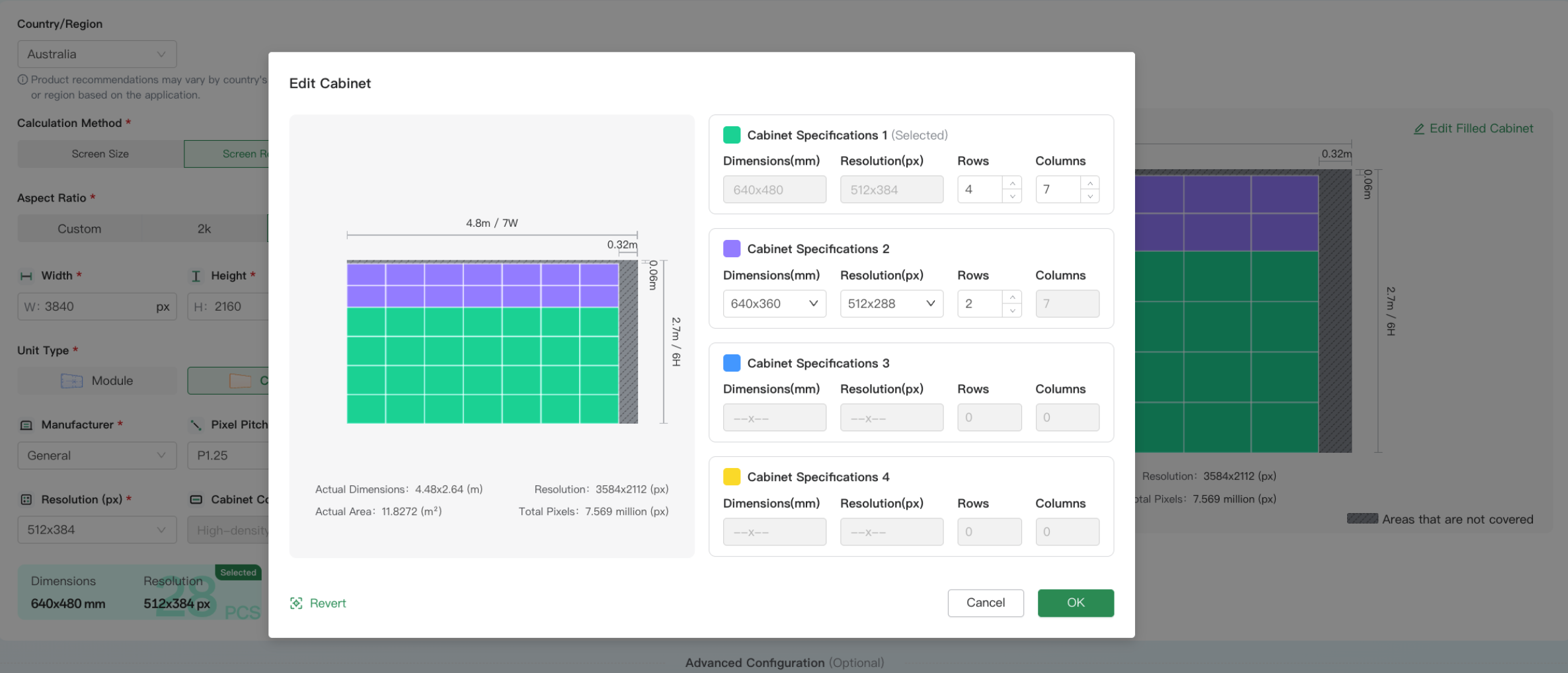1568x673 pixels.
Task: Cancel the Edit Cabinet dialog
Action: [x=985, y=603]
